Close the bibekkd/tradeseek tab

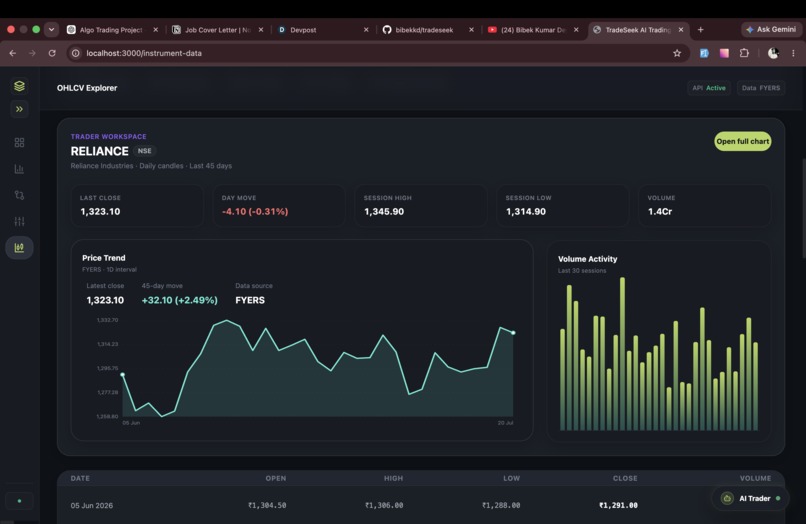[471, 30]
